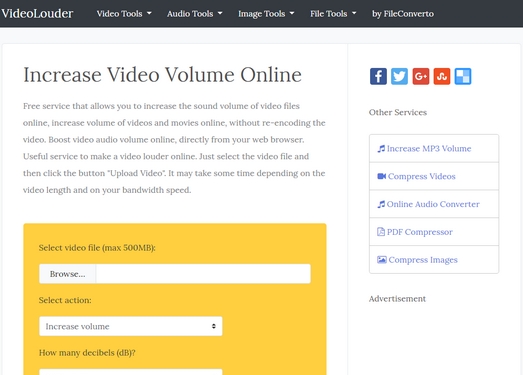Click the Advertisement label
This screenshot has width=523, height=375.
(397, 299)
